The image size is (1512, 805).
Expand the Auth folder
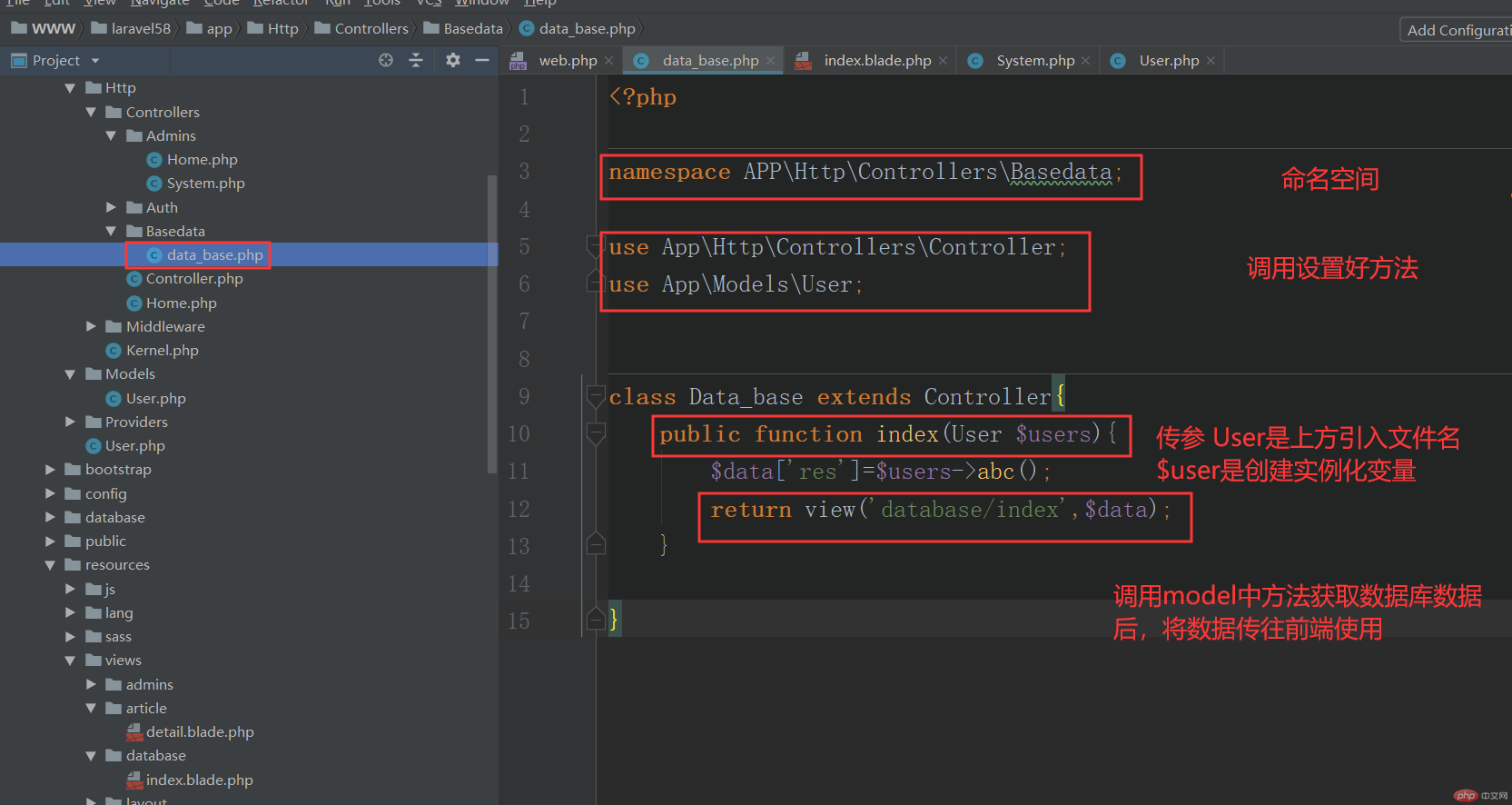111,207
